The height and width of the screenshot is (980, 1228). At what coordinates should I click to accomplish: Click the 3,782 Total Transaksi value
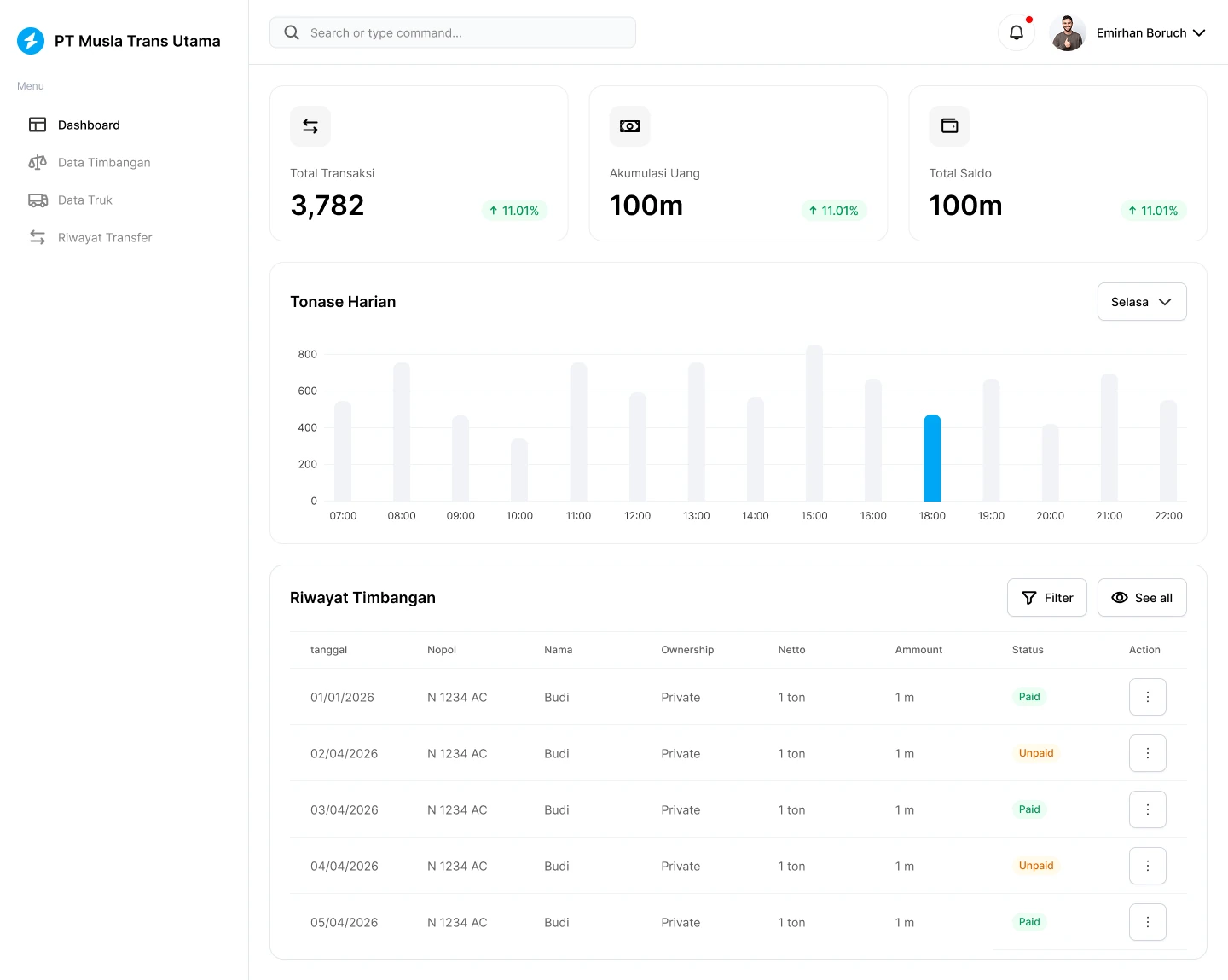(x=327, y=206)
